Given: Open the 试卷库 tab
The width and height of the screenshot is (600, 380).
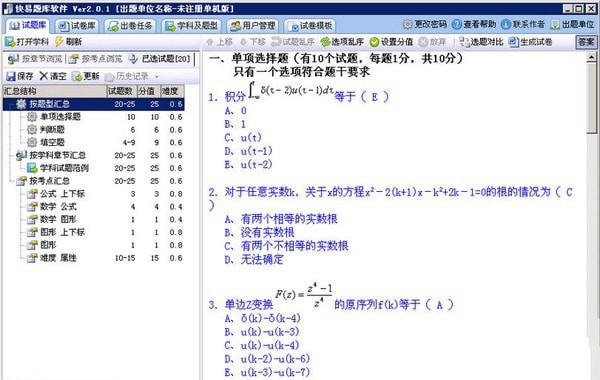Looking at the screenshot, I should (77, 26).
